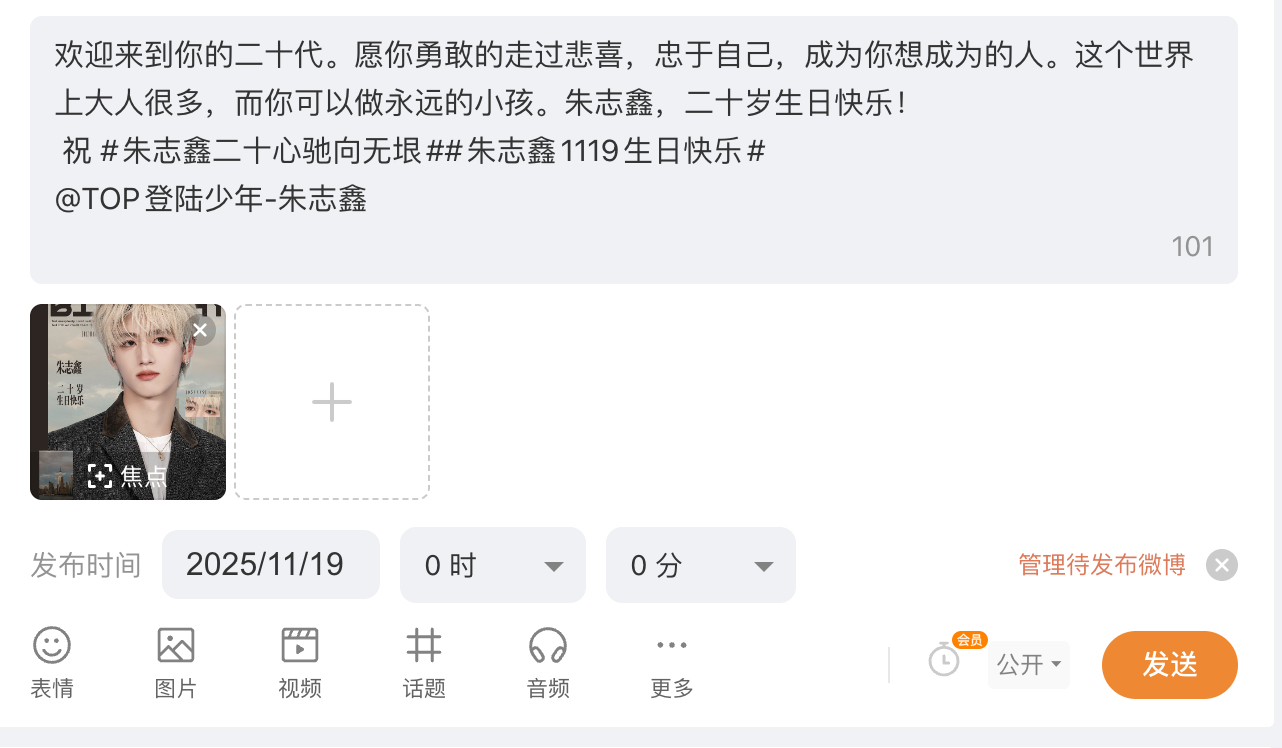Click the video (视频) icon
The height and width of the screenshot is (748, 1282).
coord(300,646)
